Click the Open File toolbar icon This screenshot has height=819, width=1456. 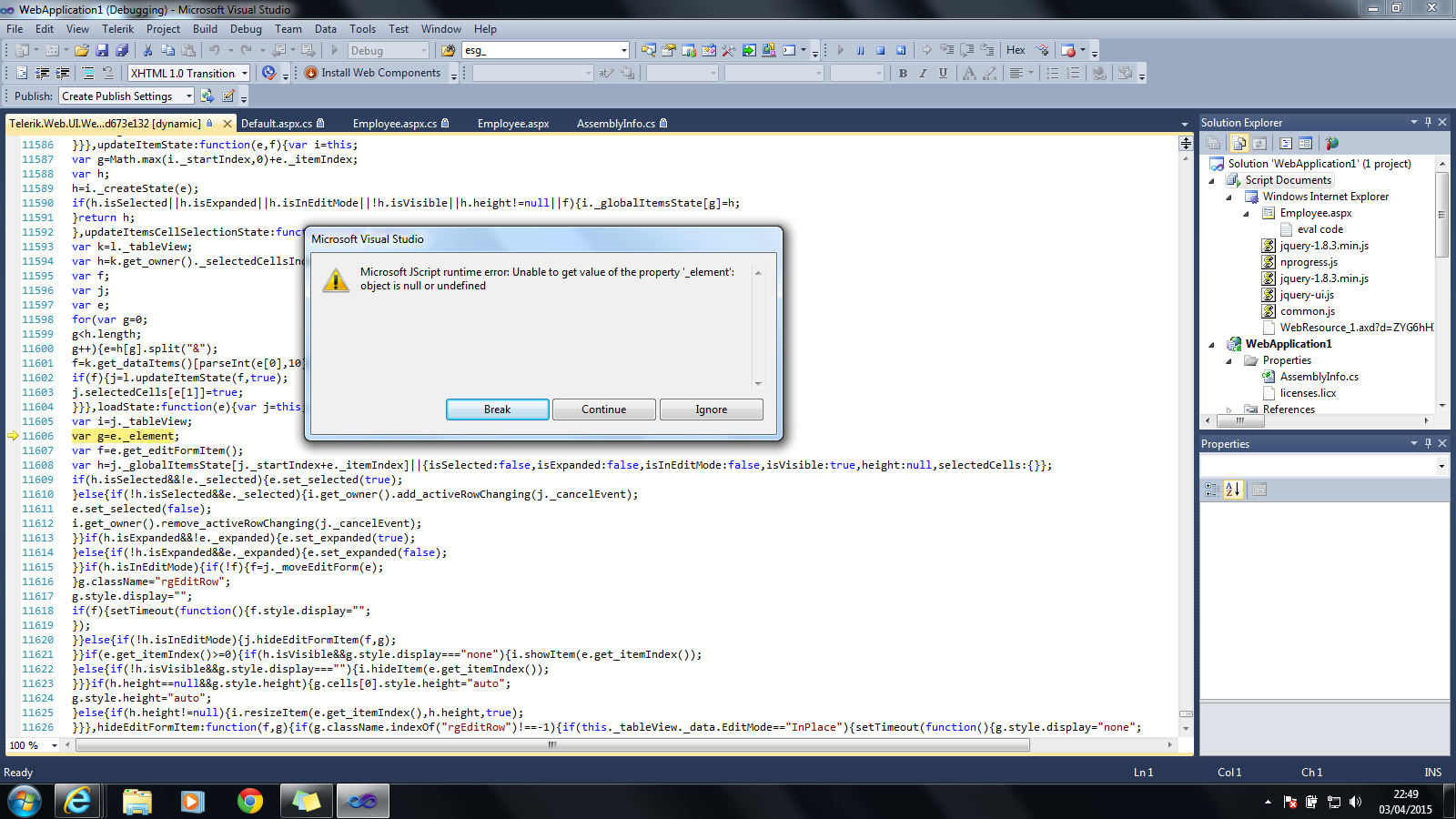tap(82, 50)
